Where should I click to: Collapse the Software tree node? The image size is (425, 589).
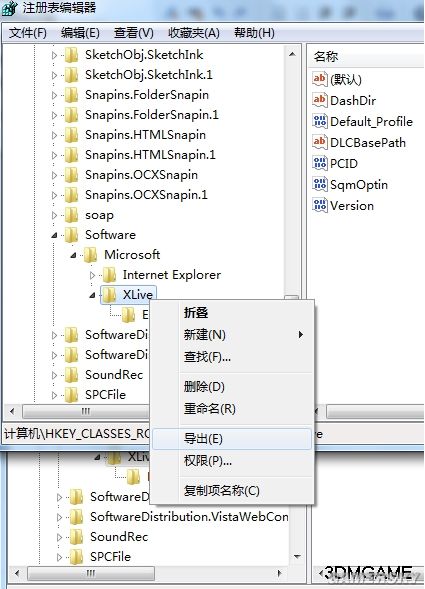54,235
